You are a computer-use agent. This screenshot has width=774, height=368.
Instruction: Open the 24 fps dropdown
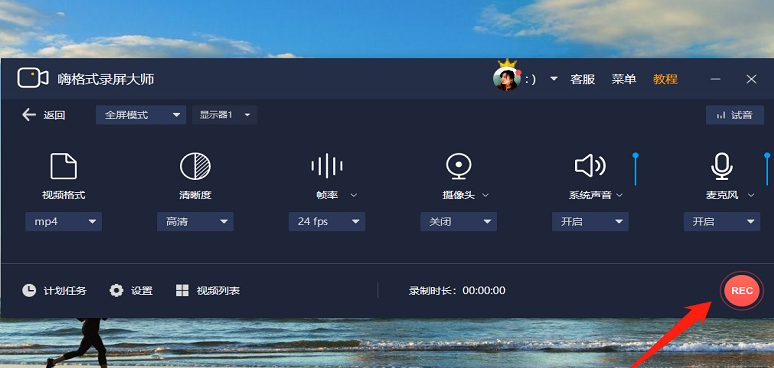[327, 221]
